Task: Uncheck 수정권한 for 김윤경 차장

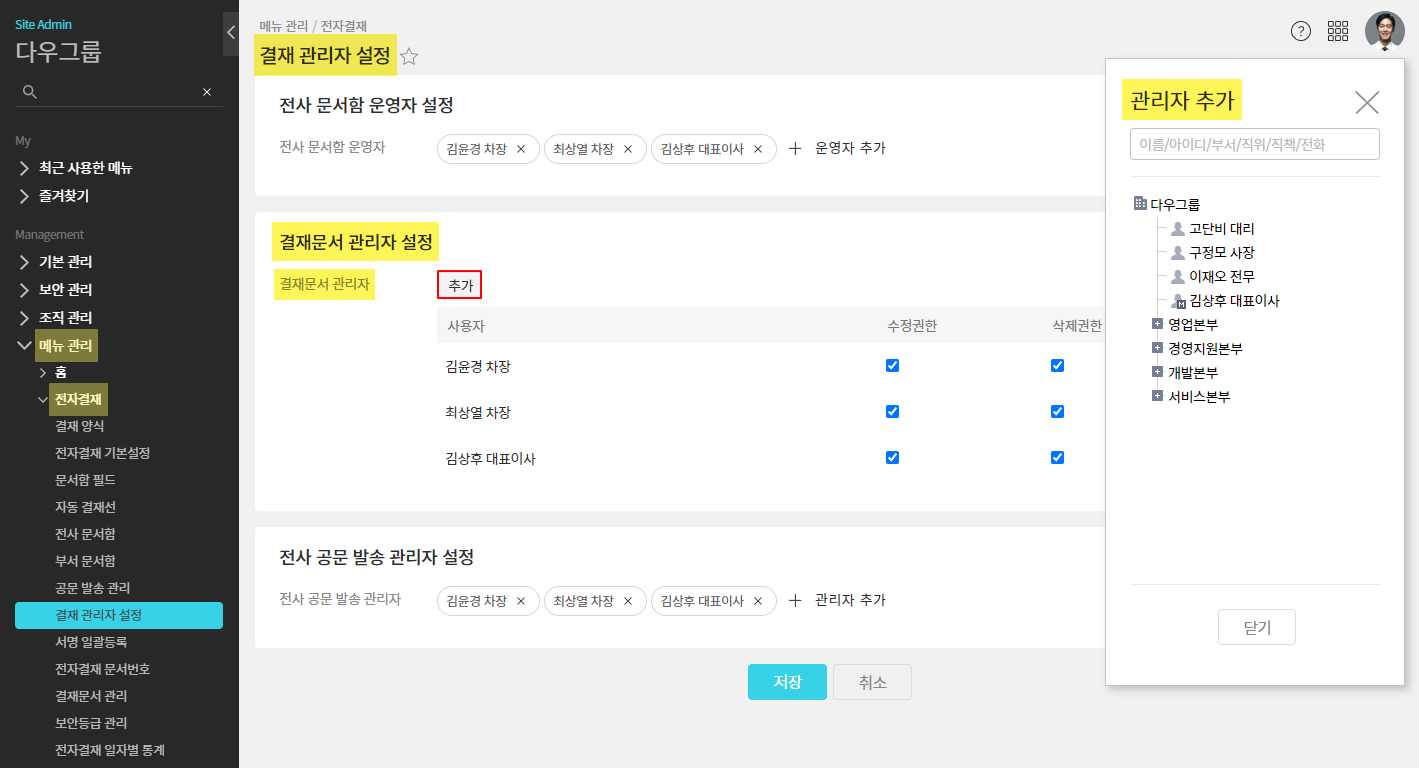Action: click(893, 366)
